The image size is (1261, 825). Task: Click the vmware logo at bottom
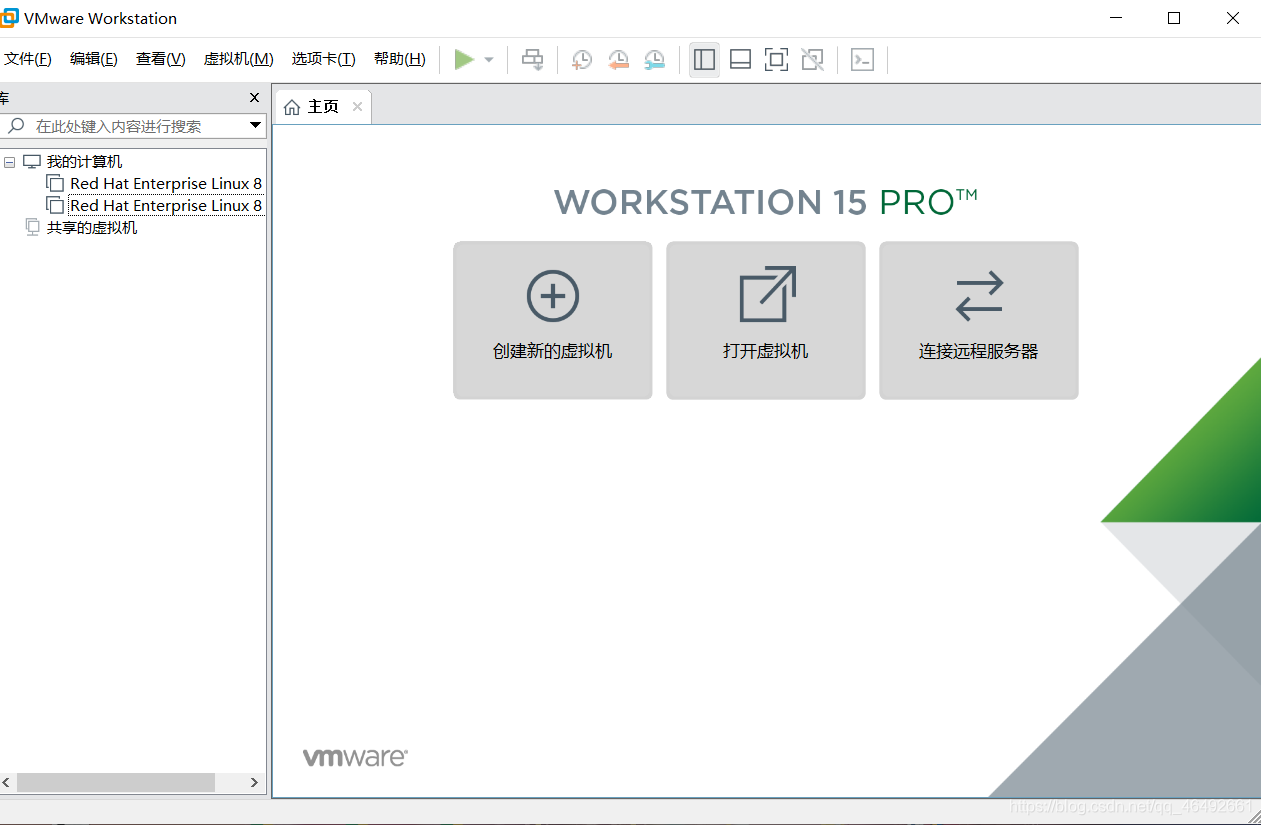355,757
